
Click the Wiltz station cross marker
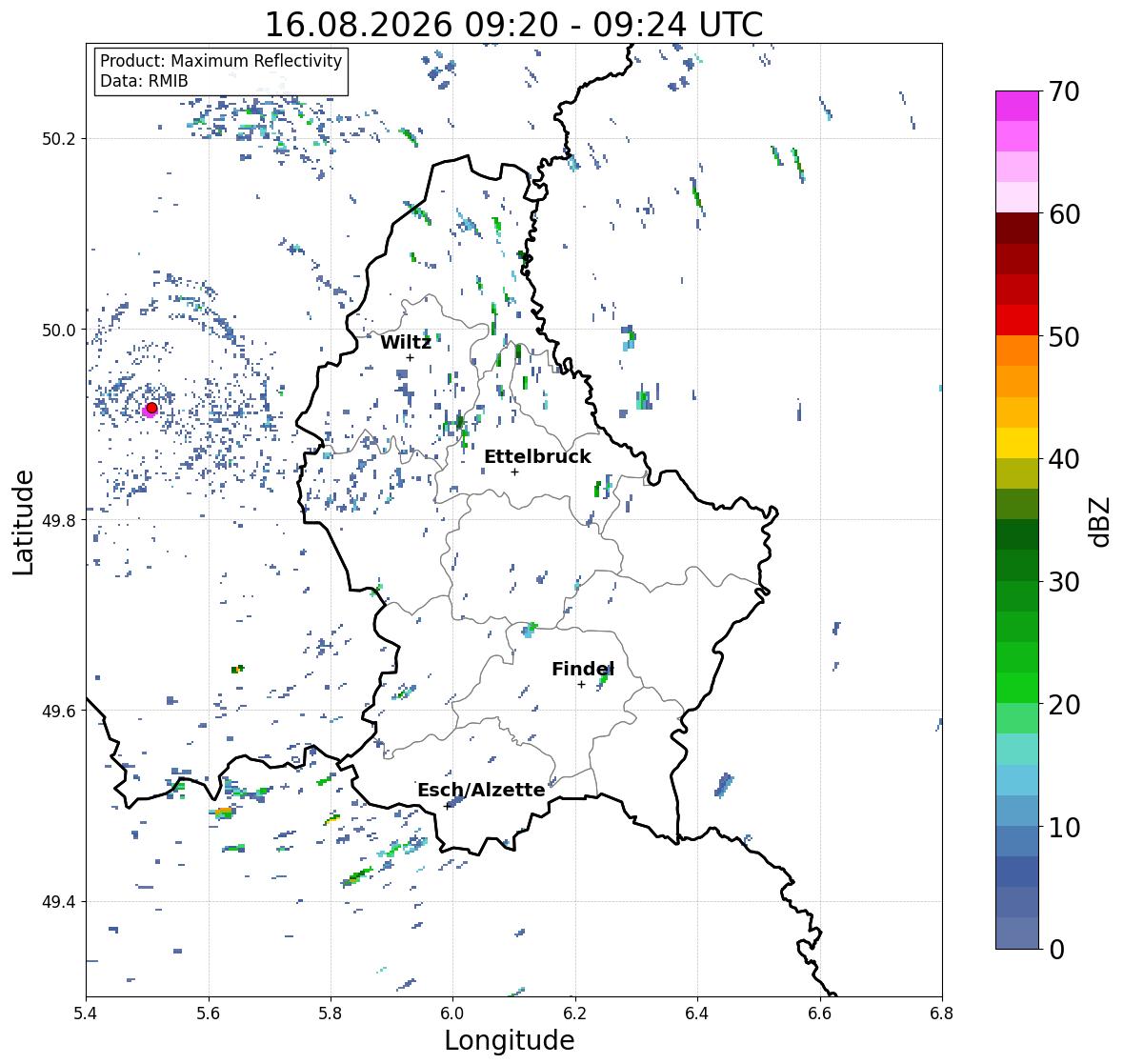pos(410,358)
